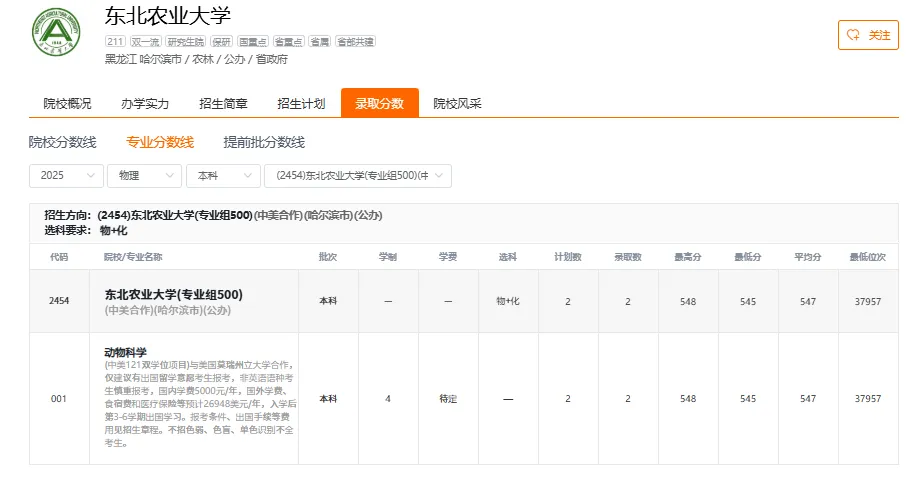Image resolution: width=924 pixels, height=477 pixels.
Task: Click the 平均分 column header
Action: click(808, 256)
